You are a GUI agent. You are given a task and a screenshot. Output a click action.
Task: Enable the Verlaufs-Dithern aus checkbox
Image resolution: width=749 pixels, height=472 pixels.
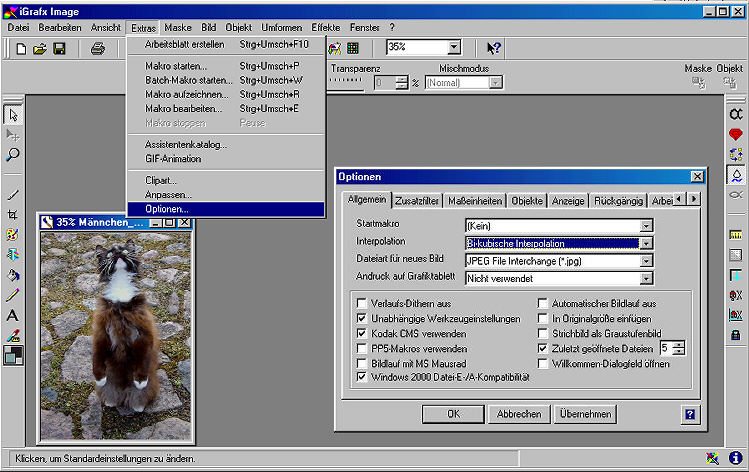362,303
